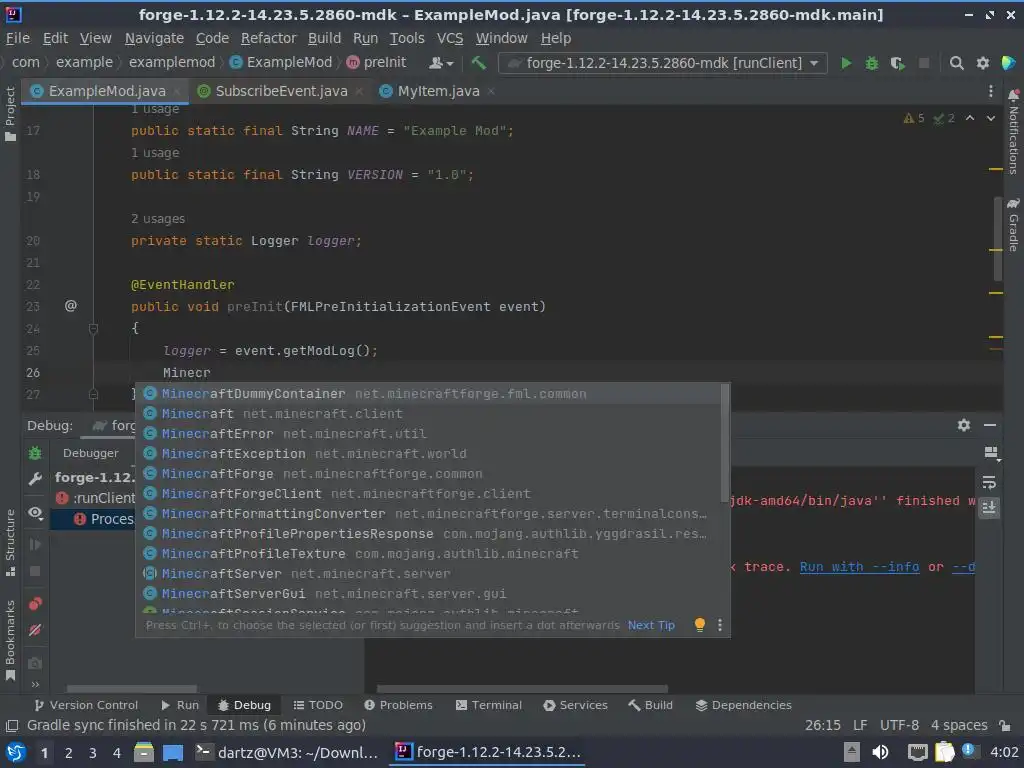Open the Debugger tab in Debug panel
1024x768 pixels.
(91, 453)
